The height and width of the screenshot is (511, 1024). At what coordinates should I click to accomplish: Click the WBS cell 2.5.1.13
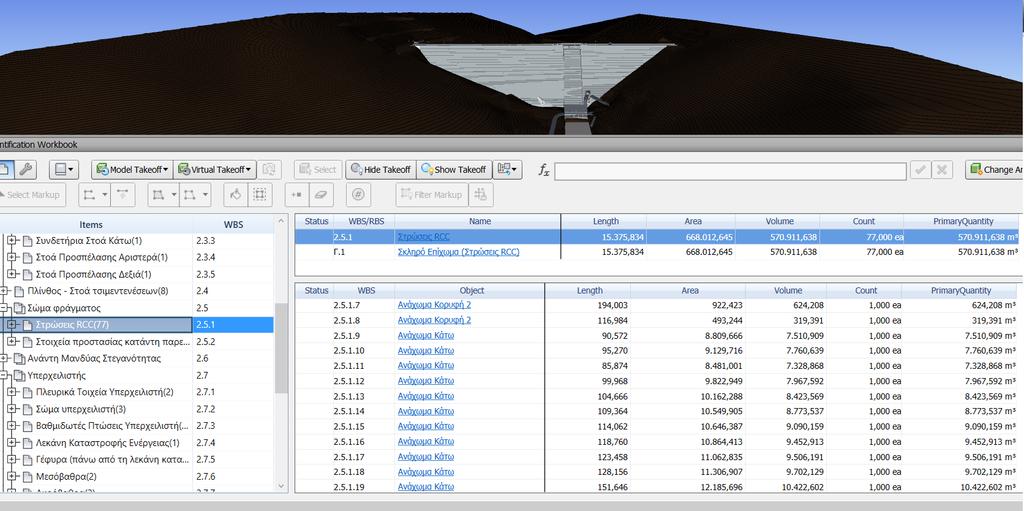[x=349, y=396]
